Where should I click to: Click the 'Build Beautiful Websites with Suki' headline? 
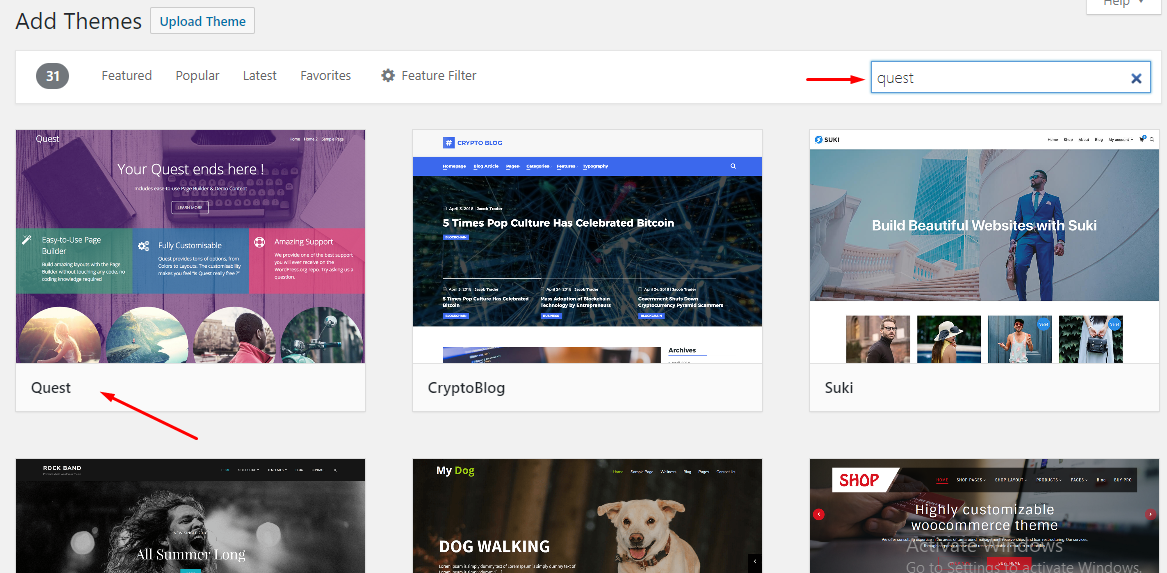click(985, 225)
